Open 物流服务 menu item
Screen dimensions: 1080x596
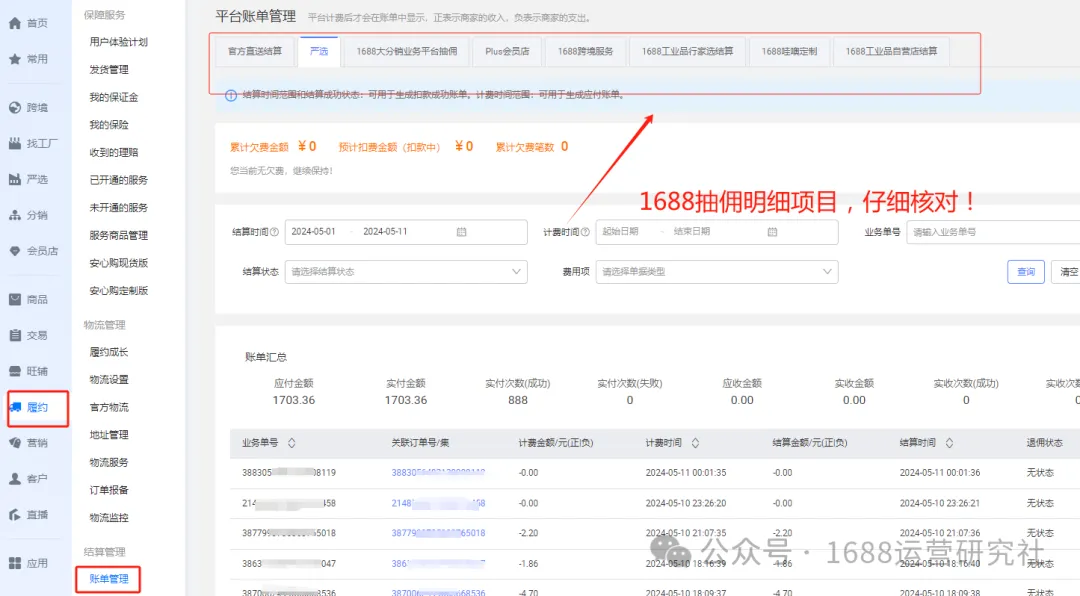pos(109,462)
